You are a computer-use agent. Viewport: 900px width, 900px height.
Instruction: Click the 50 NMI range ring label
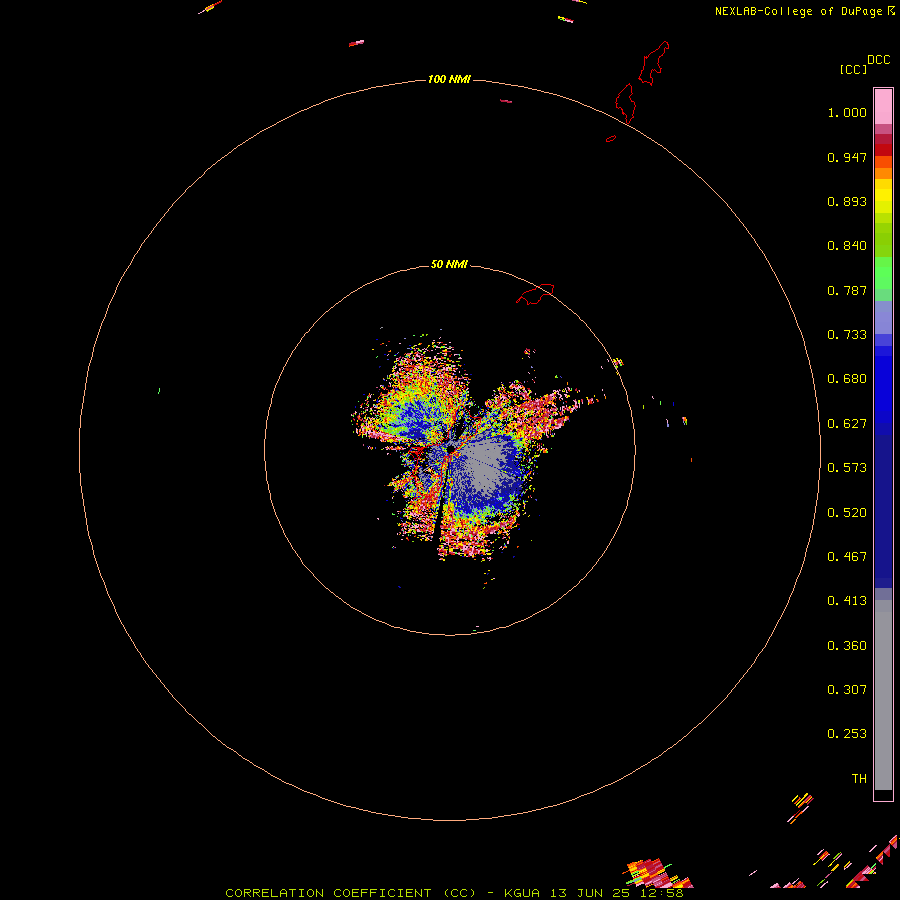pos(449,264)
